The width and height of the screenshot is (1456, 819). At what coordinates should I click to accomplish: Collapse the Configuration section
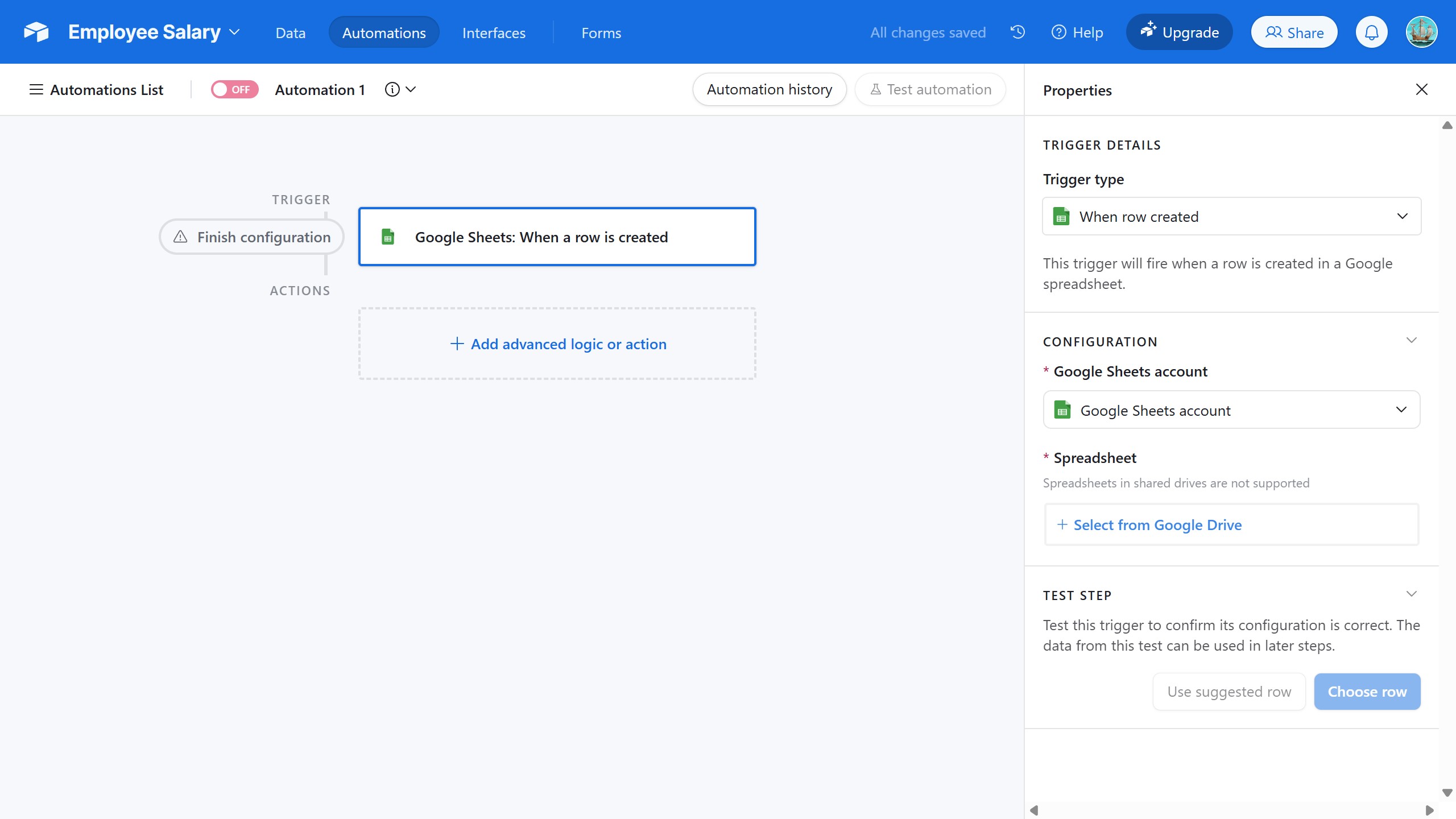click(1411, 340)
